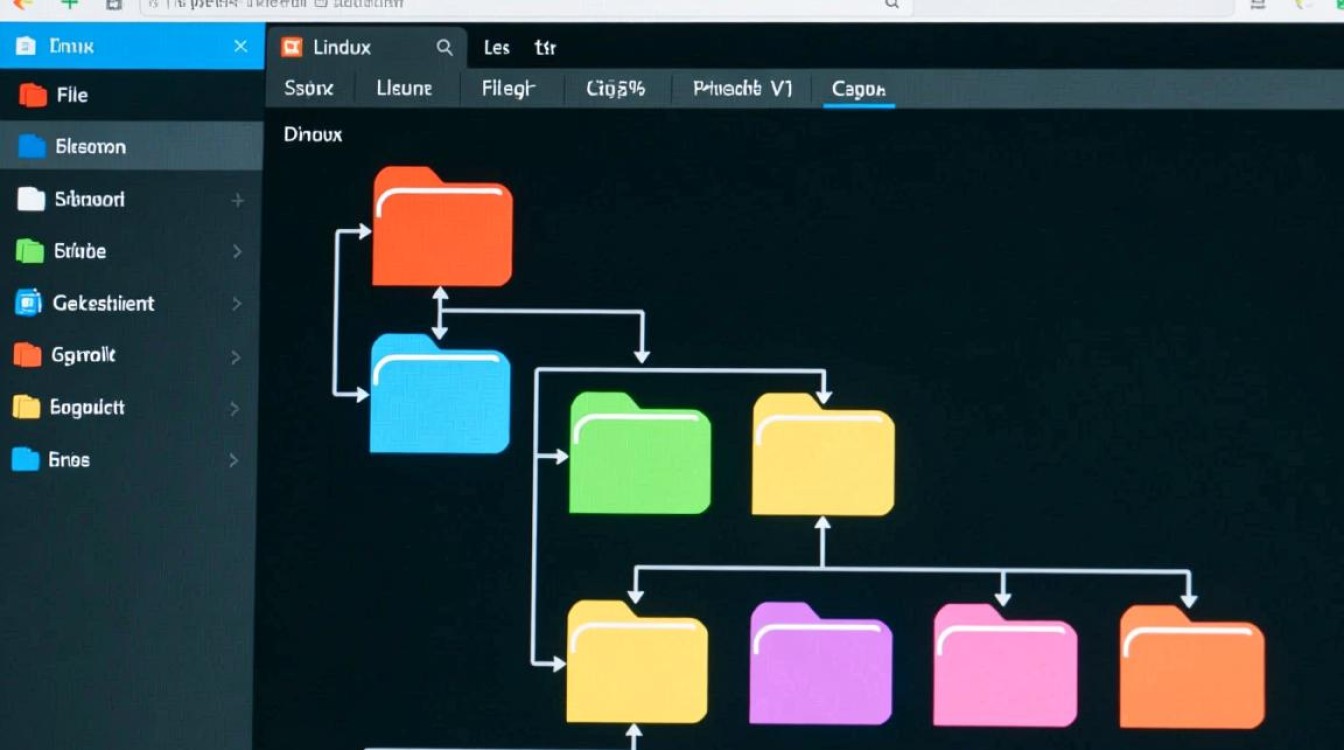The image size is (1344, 750).
Task: Click the red folder at top of diagram
Action: 442,228
